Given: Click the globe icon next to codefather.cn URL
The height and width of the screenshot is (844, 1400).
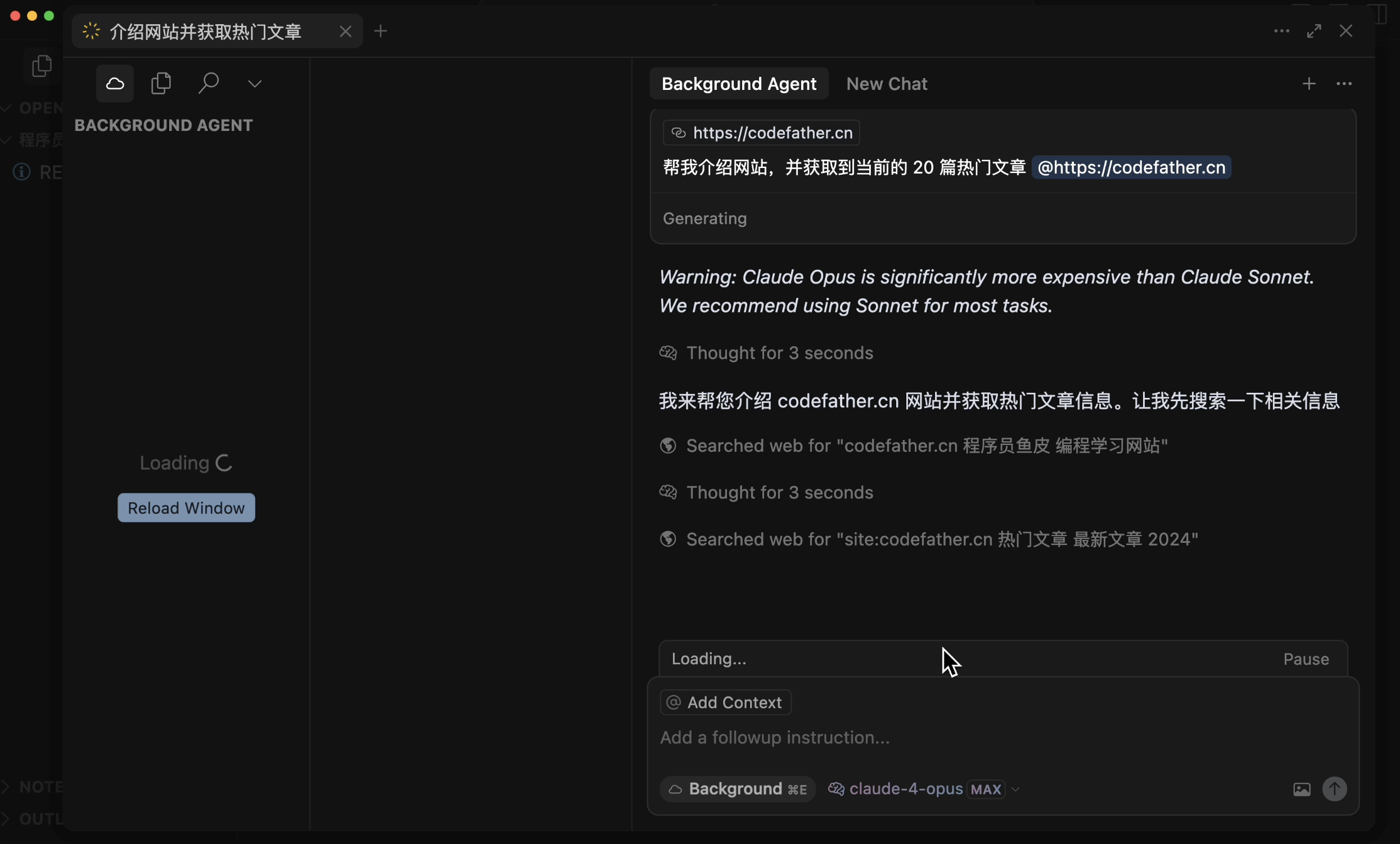Looking at the screenshot, I should 679,133.
